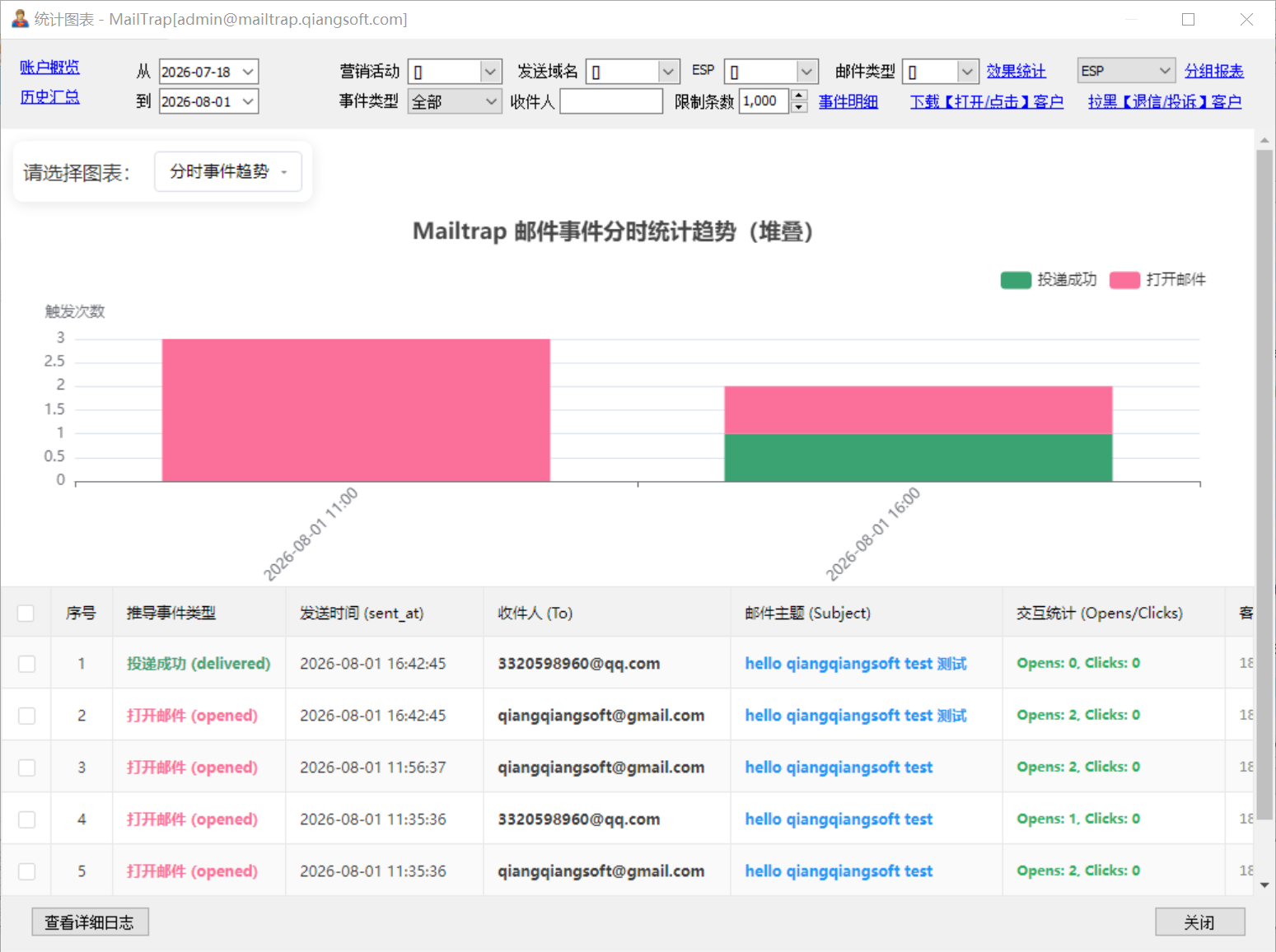
Task: Toggle the 投递成功 green legend swatch
Action: pyautogui.click(x=1016, y=280)
